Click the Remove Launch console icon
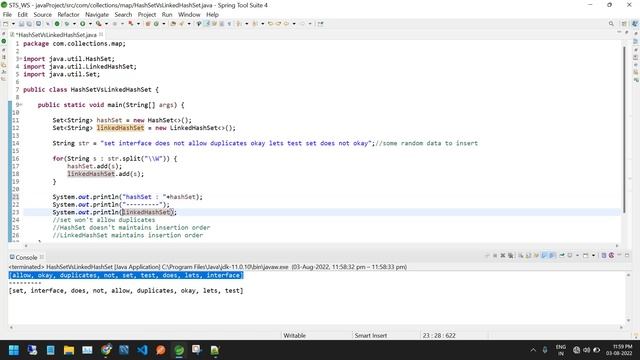 tap(503, 256)
